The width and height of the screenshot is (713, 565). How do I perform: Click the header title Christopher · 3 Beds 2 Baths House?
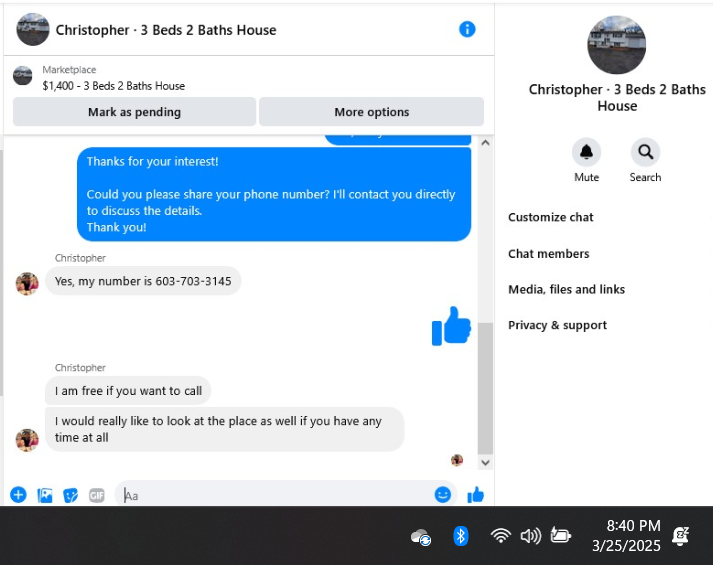pyautogui.click(x=166, y=30)
